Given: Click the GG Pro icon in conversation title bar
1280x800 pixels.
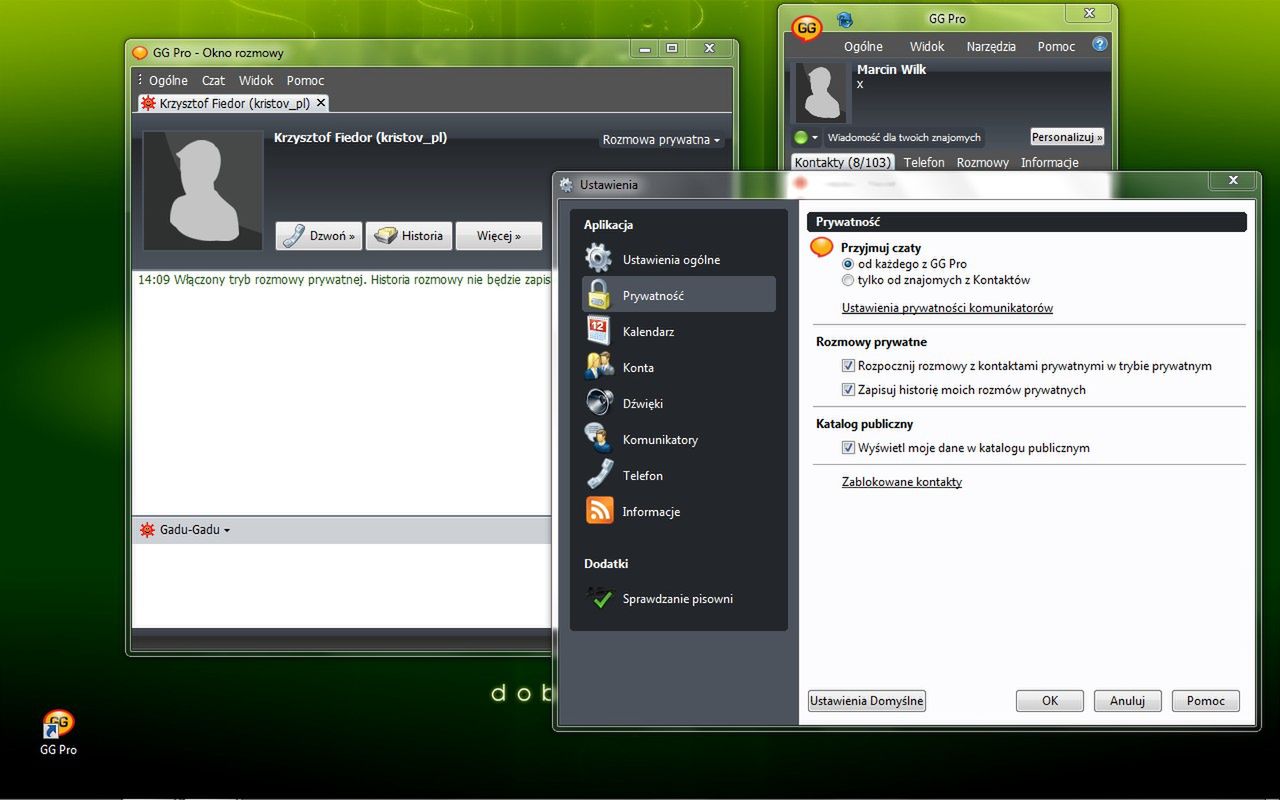Looking at the screenshot, I should 141,52.
